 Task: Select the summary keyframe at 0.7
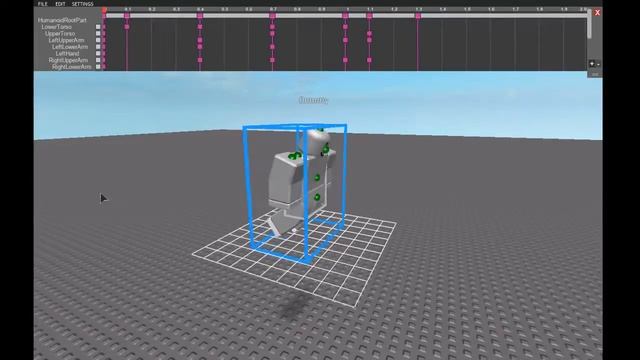click(x=272, y=16)
